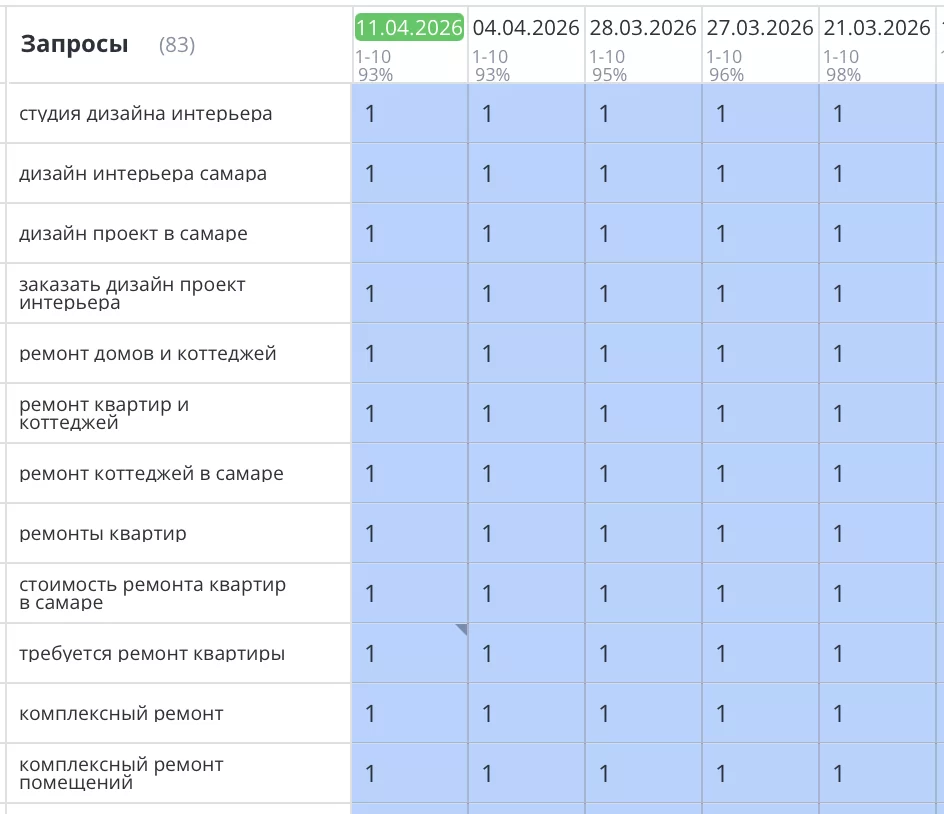Click the rank cell for 'комплексный ремонт' under 21.03.2026
This screenshot has height=814, width=944.
[876, 713]
